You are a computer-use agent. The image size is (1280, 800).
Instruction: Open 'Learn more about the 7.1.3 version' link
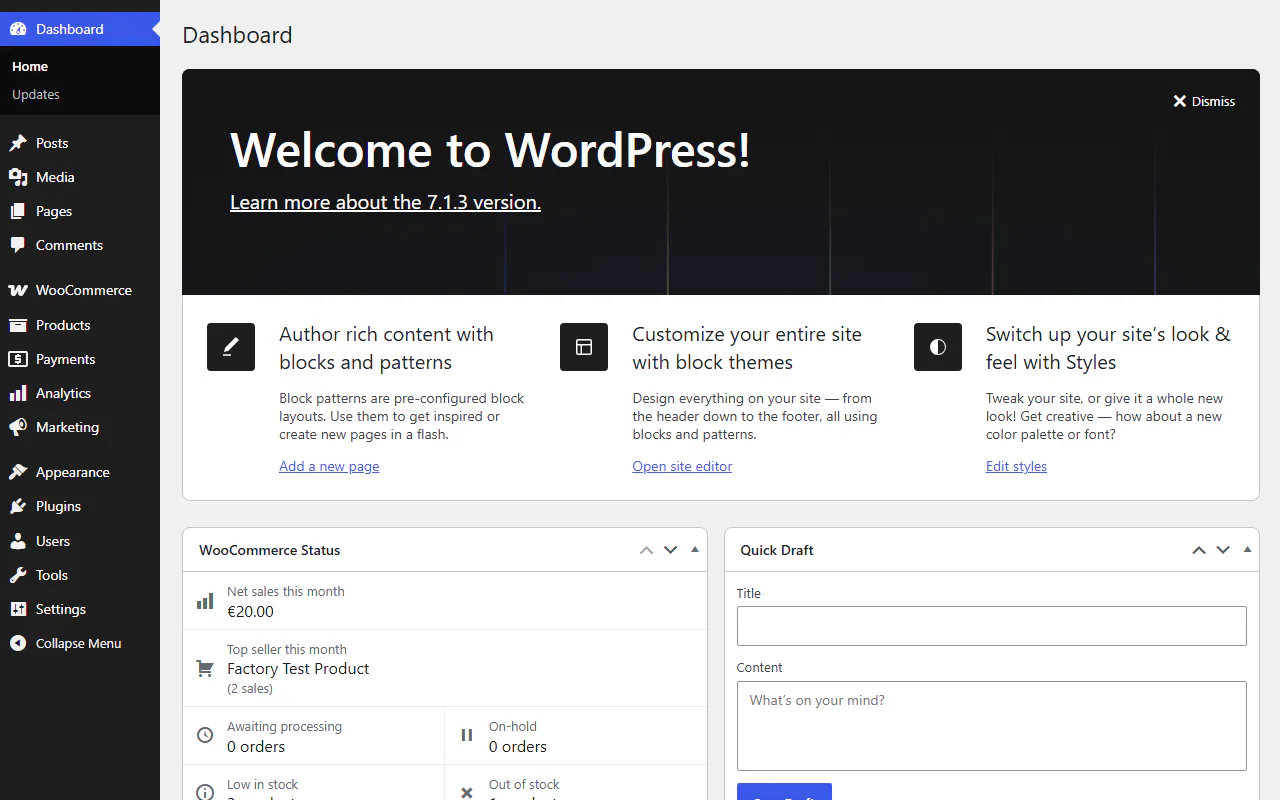tap(385, 202)
